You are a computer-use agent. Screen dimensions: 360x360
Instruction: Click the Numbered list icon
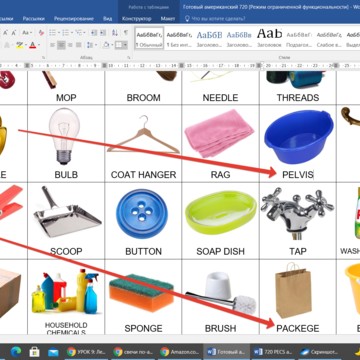tap(67, 33)
